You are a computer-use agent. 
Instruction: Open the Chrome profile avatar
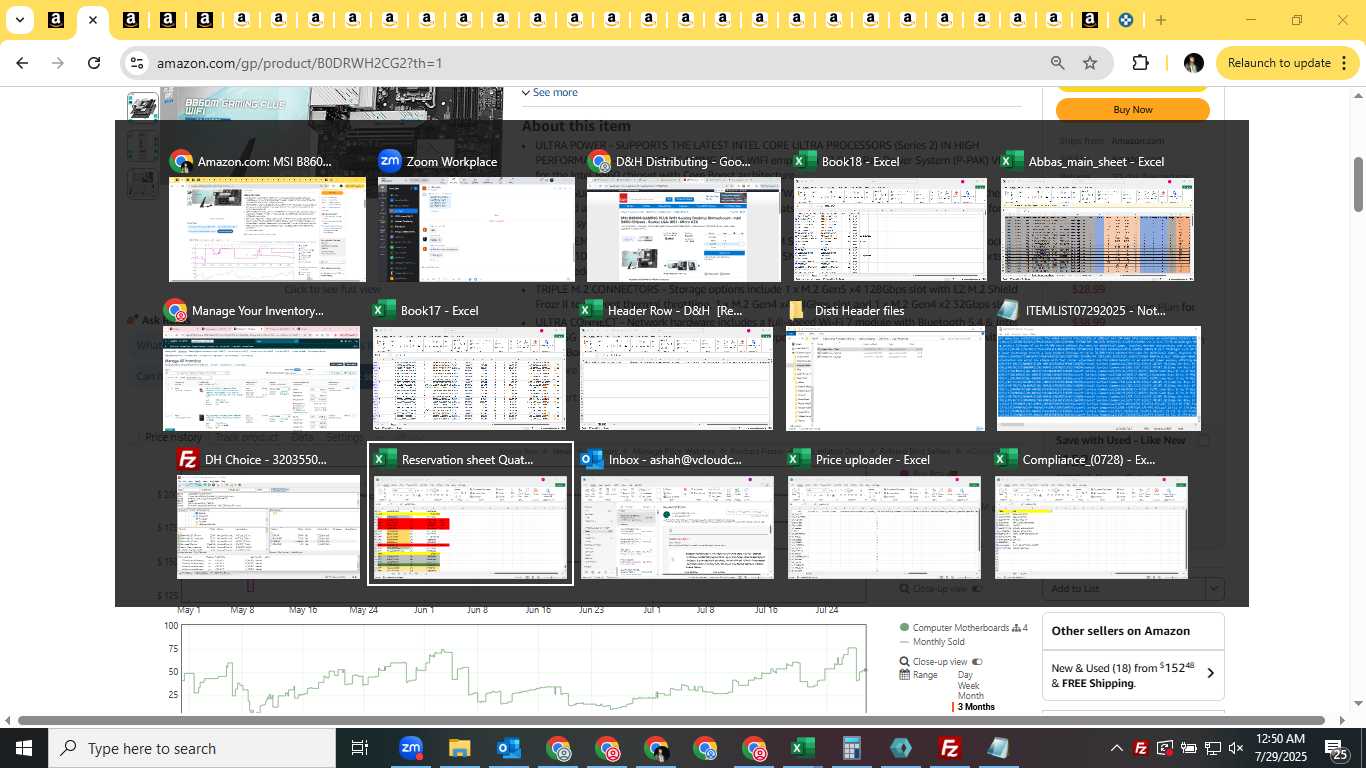(x=1193, y=63)
